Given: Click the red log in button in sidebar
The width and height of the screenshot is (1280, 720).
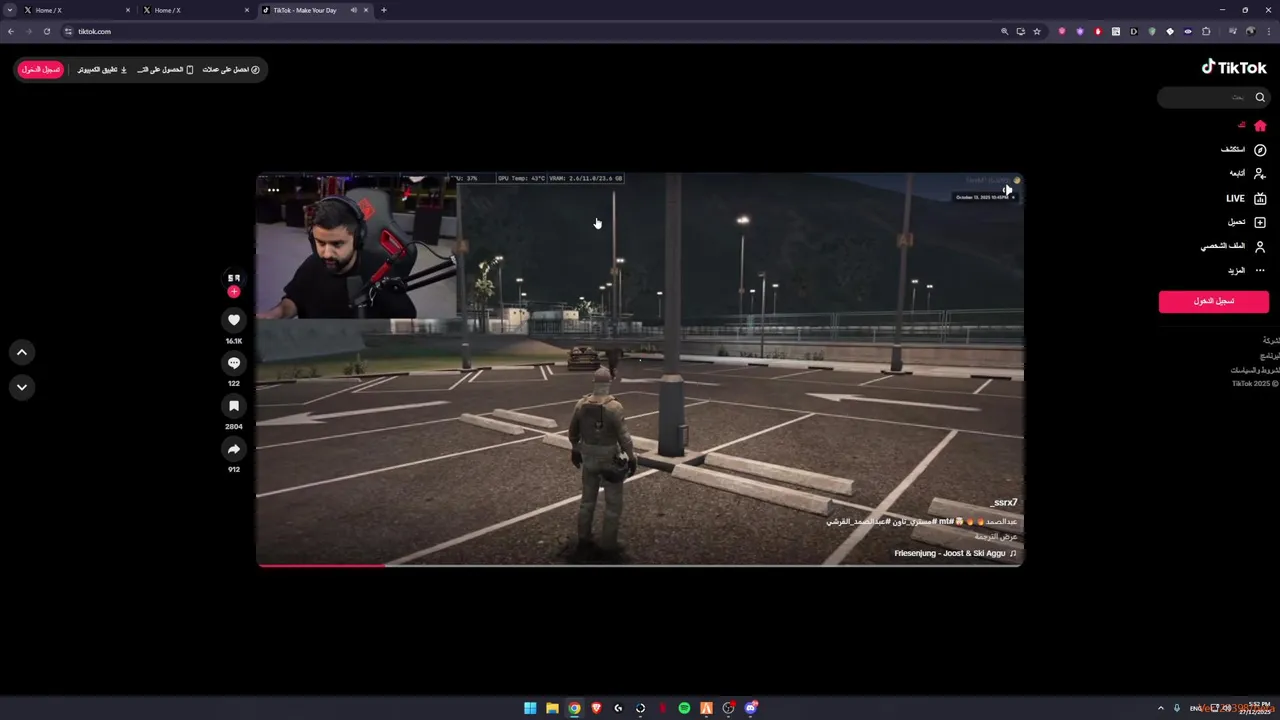Looking at the screenshot, I should tap(1213, 301).
